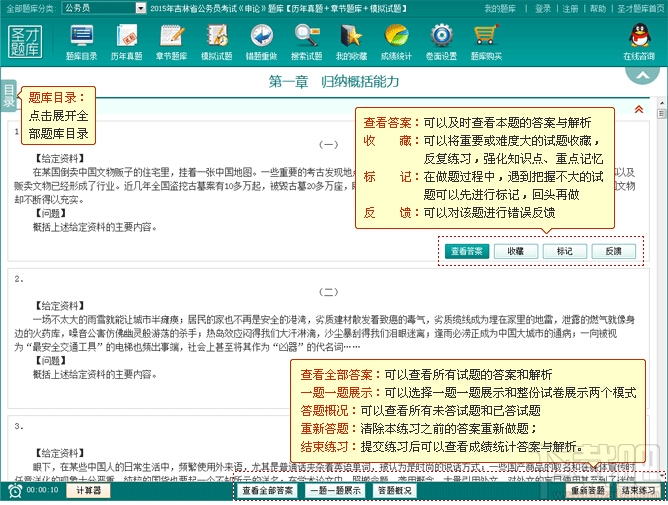
Task: Click the 圣才题库 logo
Action: click(25, 41)
